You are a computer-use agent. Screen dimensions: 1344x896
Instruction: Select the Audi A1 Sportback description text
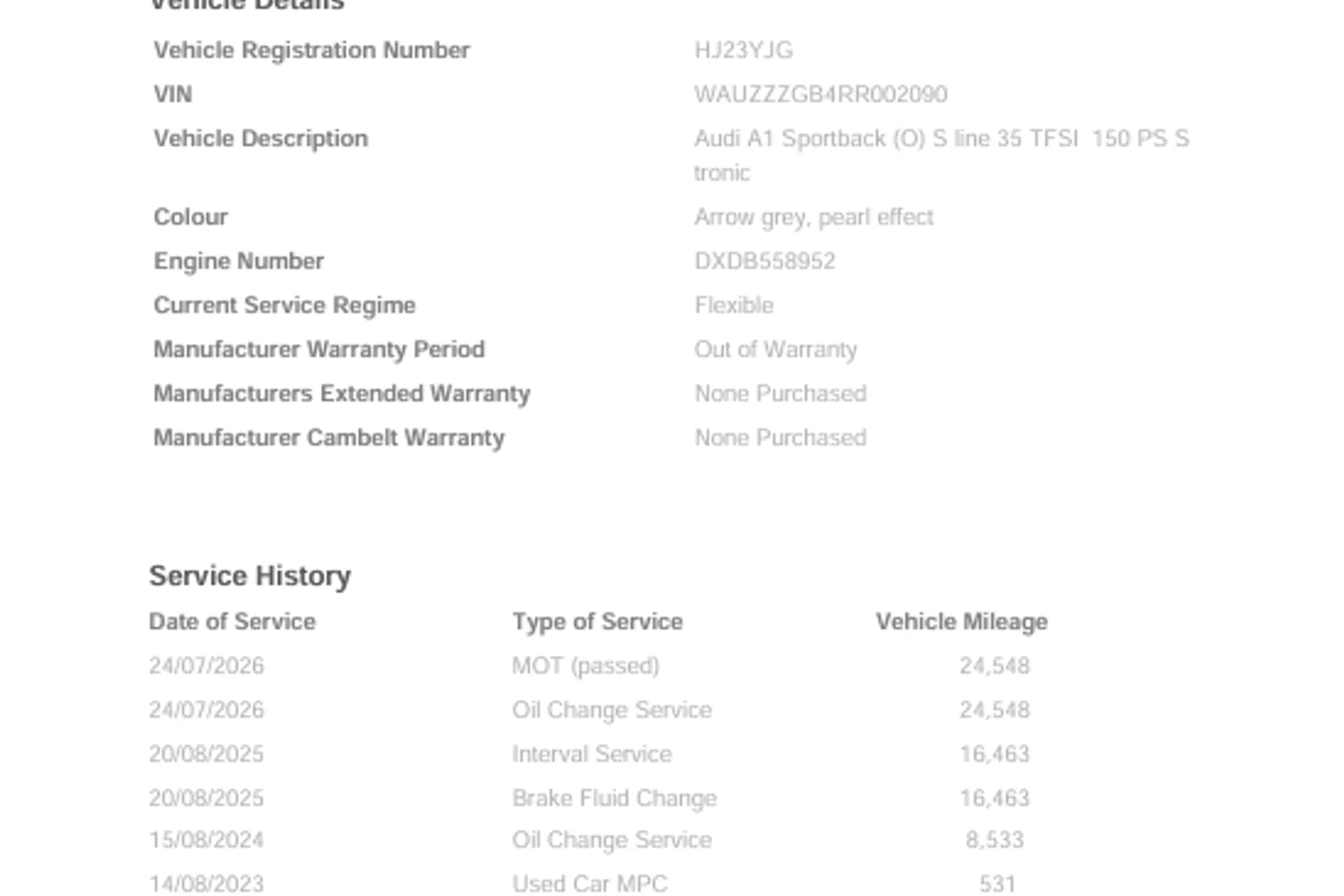click(941, 155)
